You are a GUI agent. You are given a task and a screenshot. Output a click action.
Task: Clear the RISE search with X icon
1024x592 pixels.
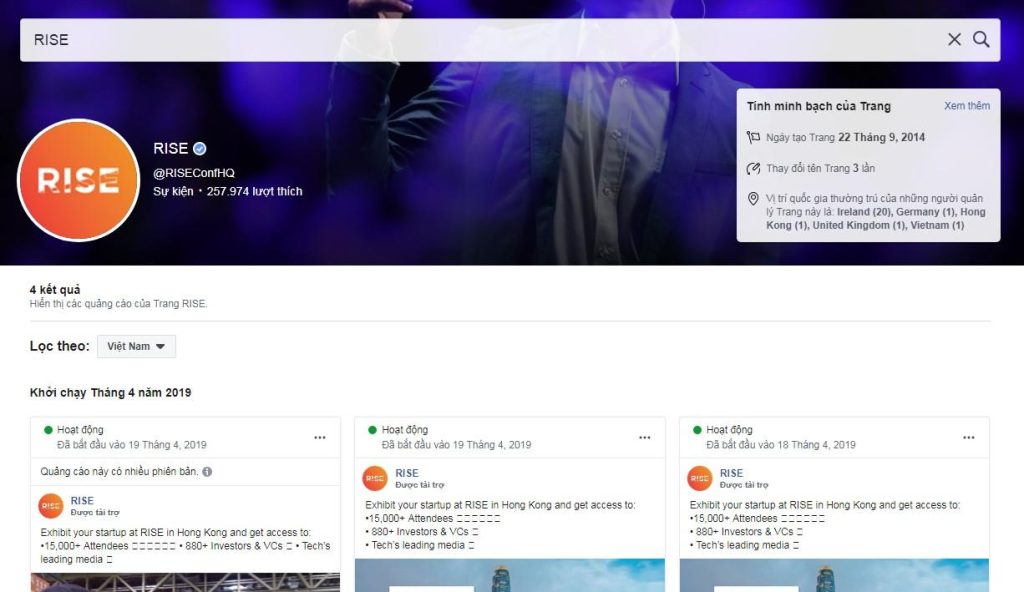954,39
